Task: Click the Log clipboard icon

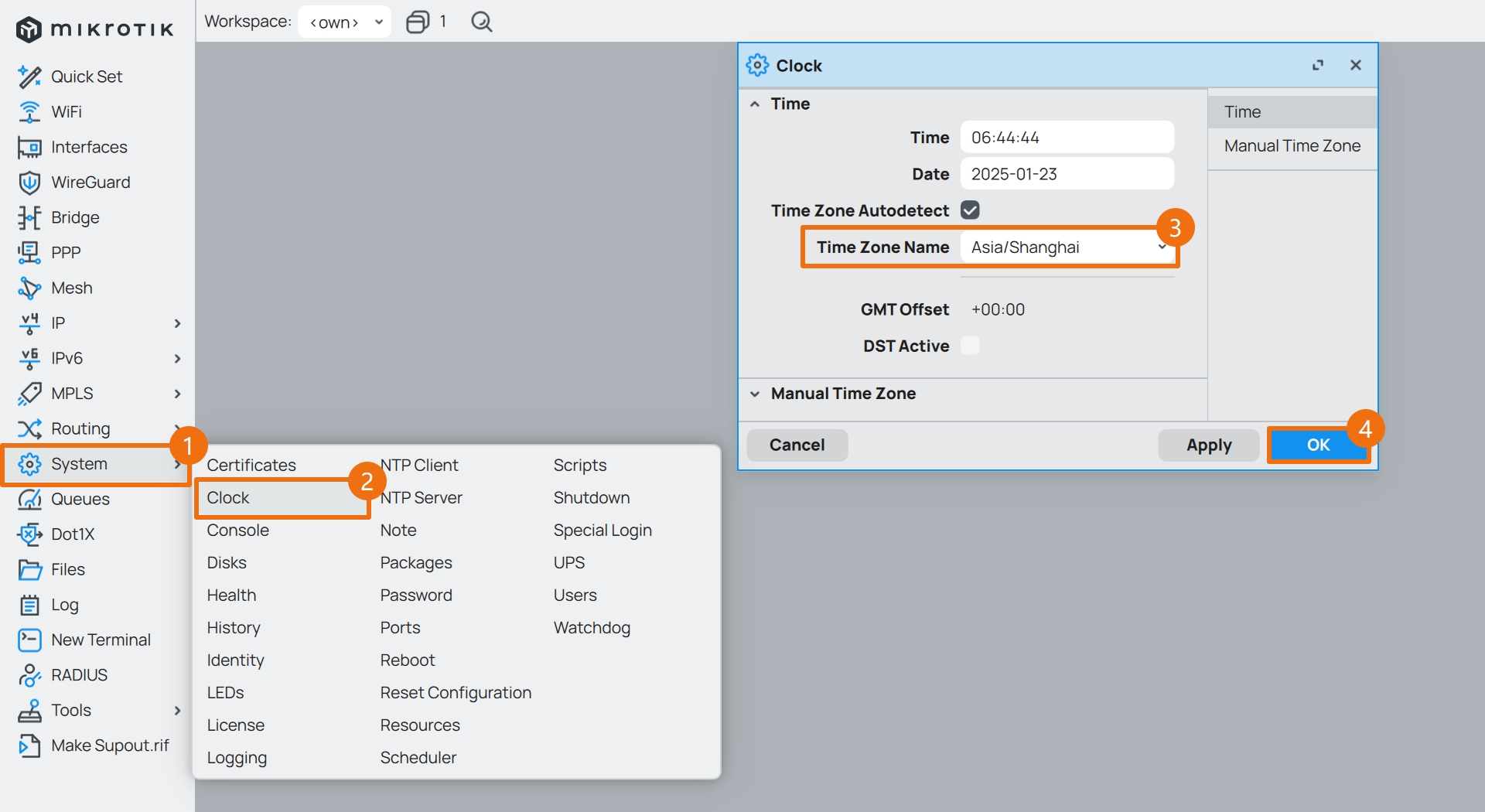Action: (29, 605)
